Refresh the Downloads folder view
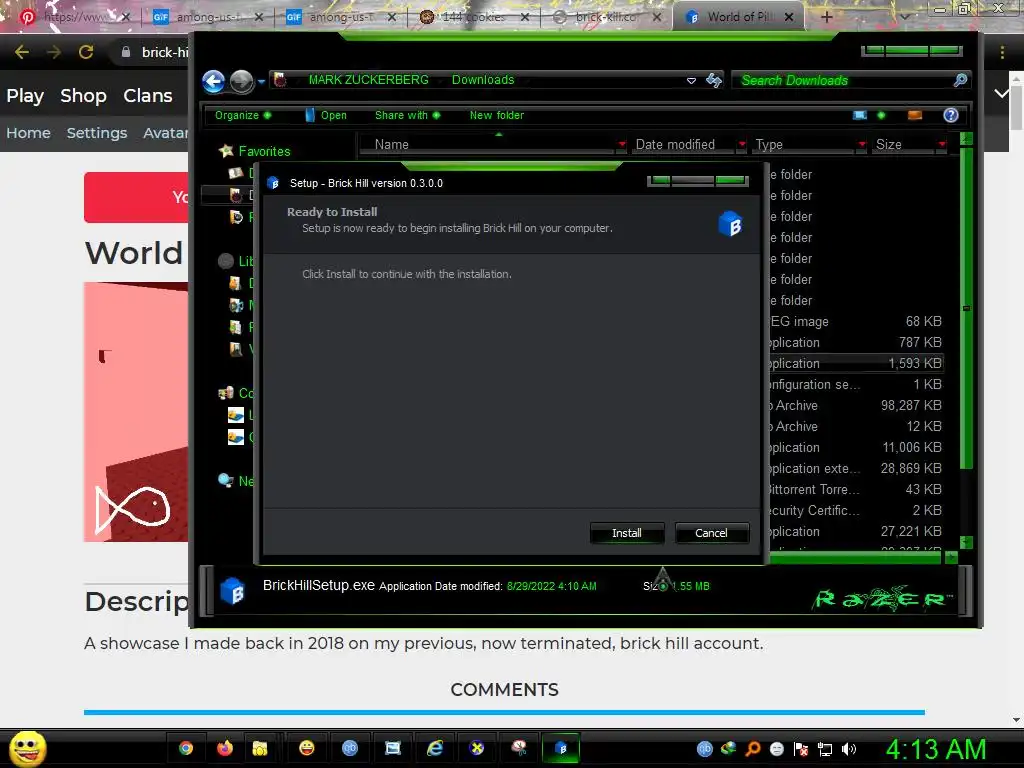Screen dimensions: 1024x768 713,80
